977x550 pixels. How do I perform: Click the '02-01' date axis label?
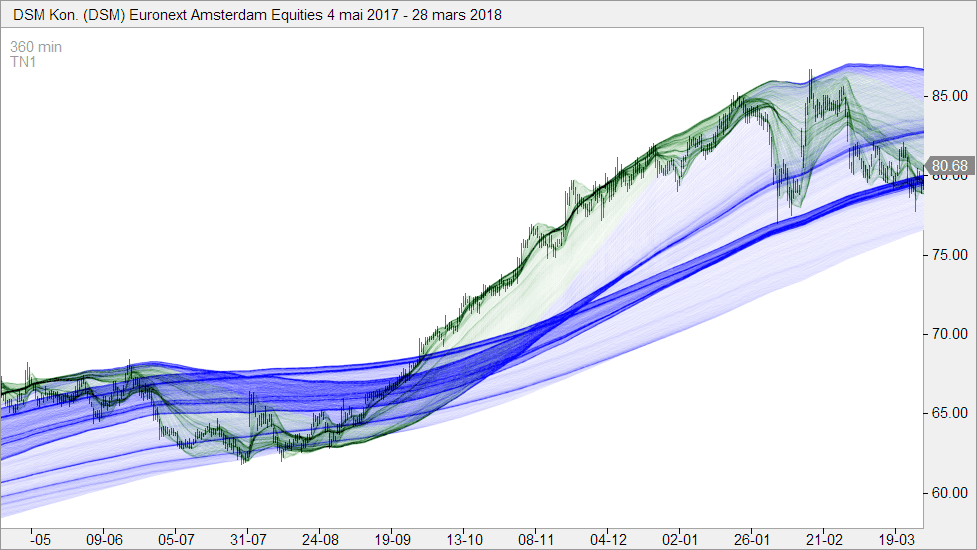[680, 539]
